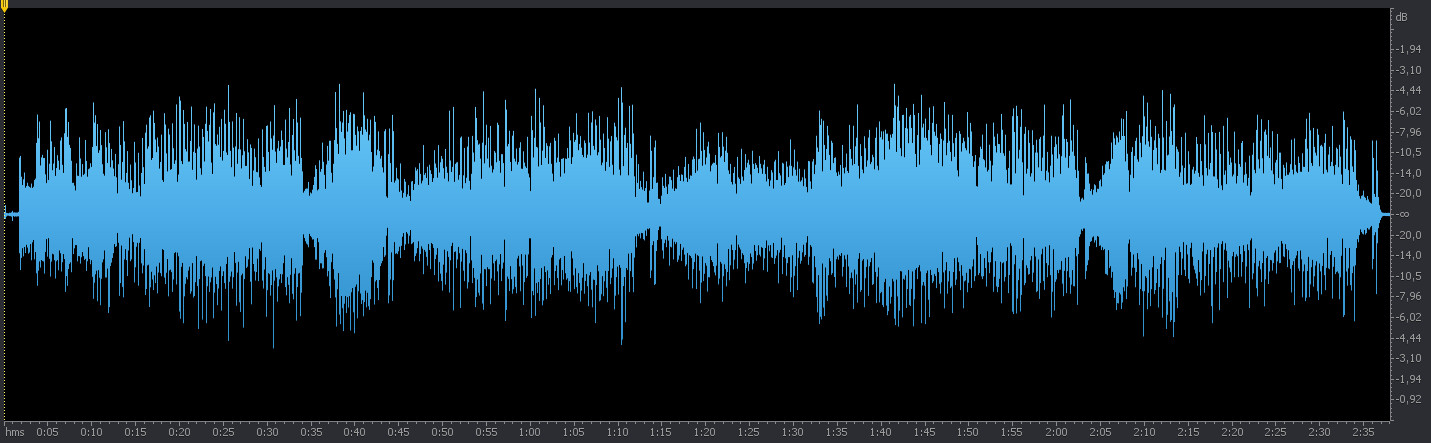Set position to 2:00 on the ruler
Screen dimensions: 1431x443
(x=1057, y=432)
